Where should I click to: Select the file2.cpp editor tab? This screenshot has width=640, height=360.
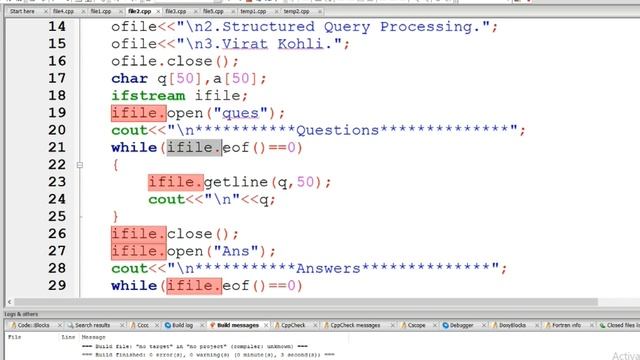[139, 11]
